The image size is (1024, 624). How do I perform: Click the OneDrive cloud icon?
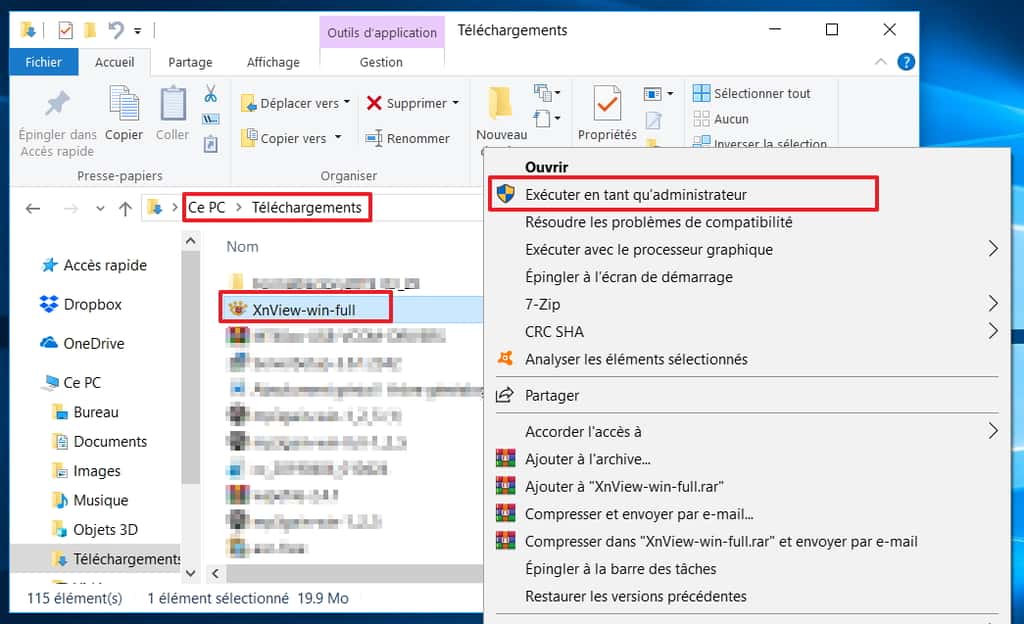(49, 343)
